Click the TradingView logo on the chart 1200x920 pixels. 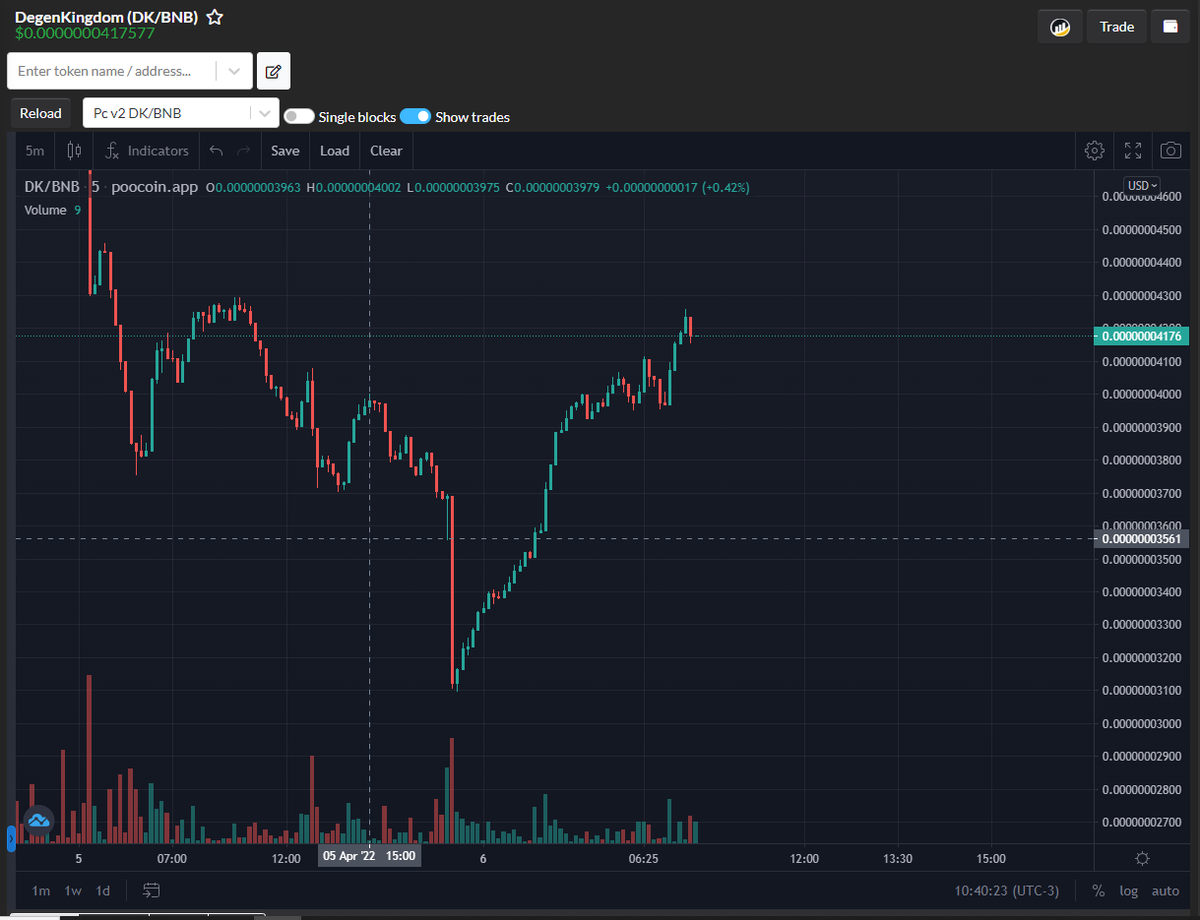tap(38, 820)
